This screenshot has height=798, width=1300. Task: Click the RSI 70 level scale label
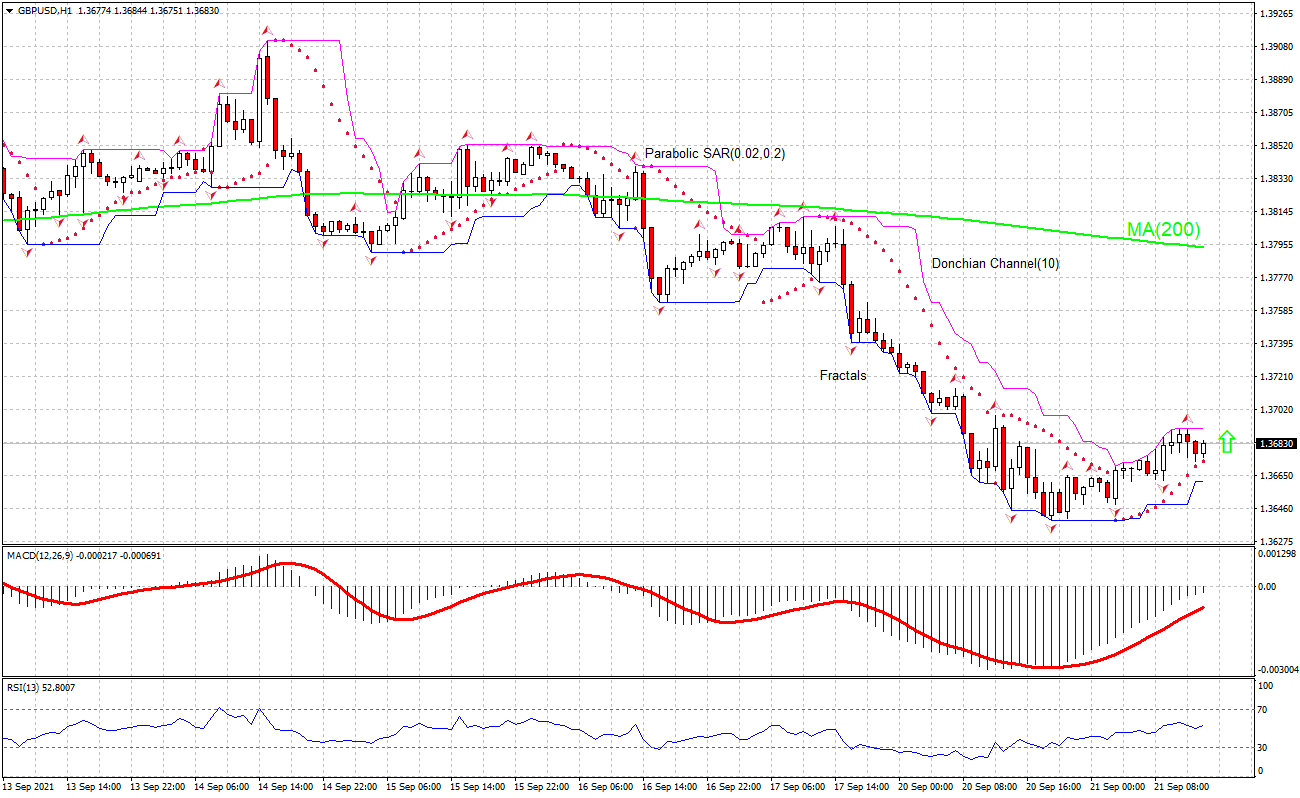coord(1265,709)
